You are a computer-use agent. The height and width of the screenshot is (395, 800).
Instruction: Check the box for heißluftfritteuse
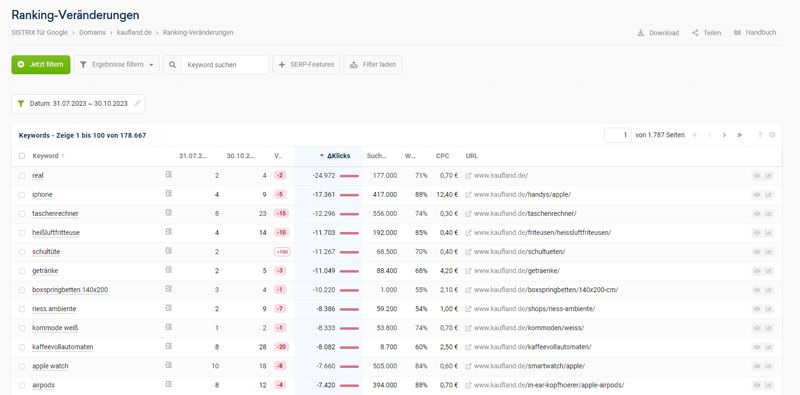22,233
